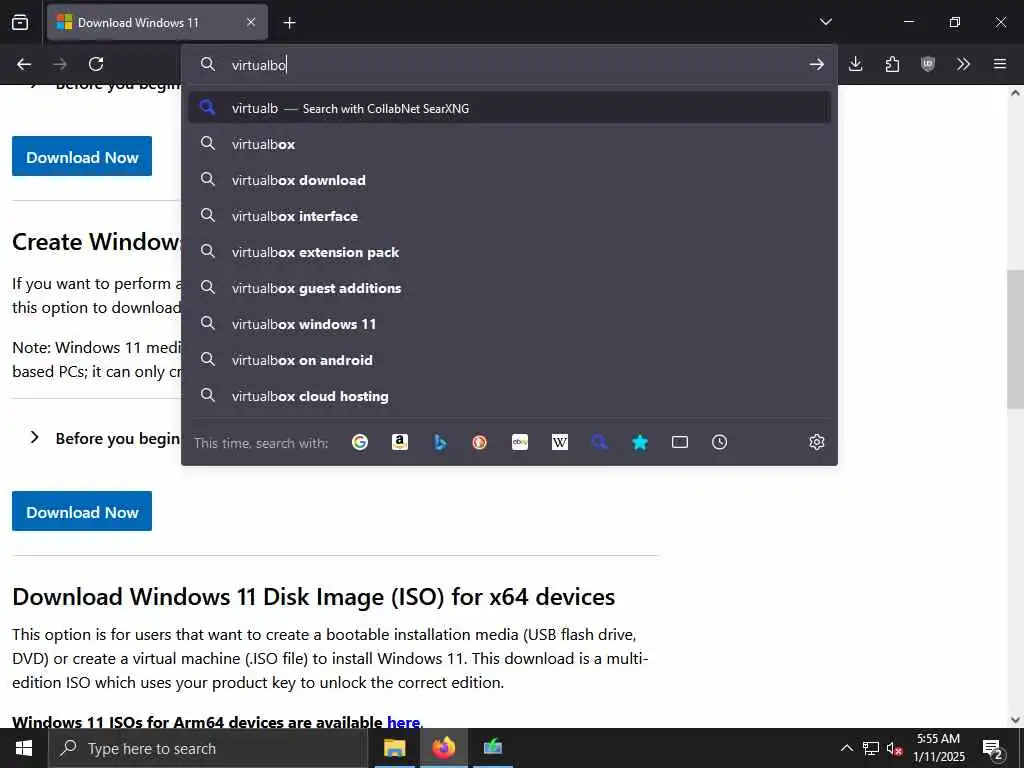Viewport: 1024px width, 768px height.
Task: Close the Download Windows 11 tab
Action: (x=251, y=22)
